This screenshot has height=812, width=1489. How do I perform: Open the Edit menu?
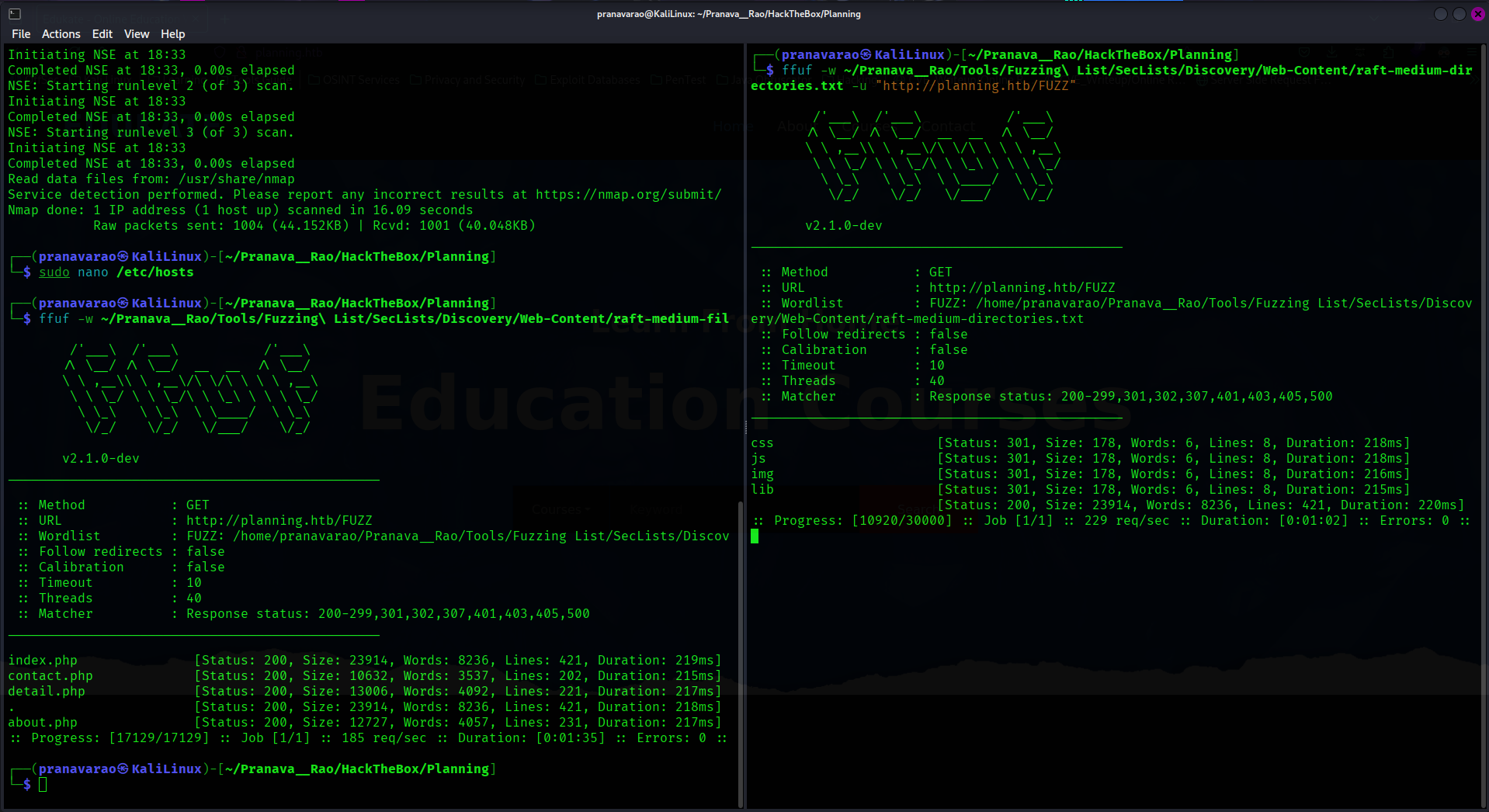pyautogui.click(x=102, y=34)
